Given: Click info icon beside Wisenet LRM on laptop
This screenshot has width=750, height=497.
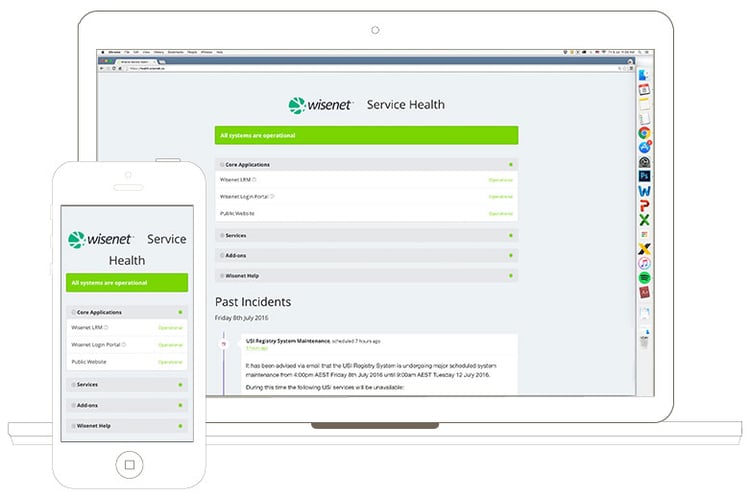Looking at the screenshot, I should [x=254, y=180].
